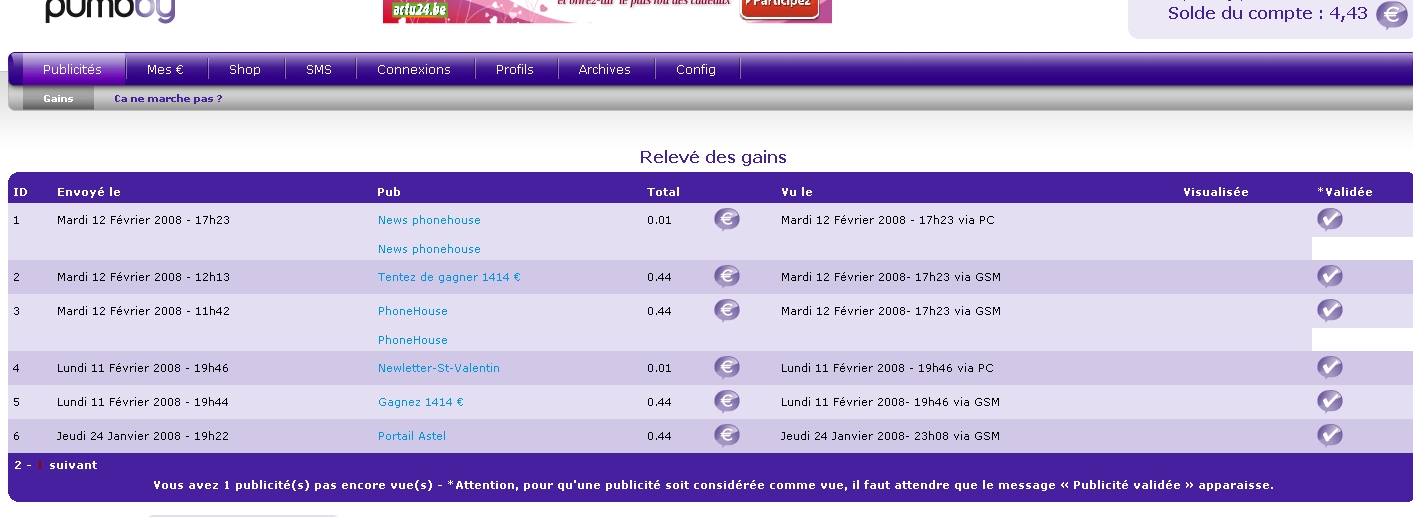Open the Shop section

click(244, 70)
